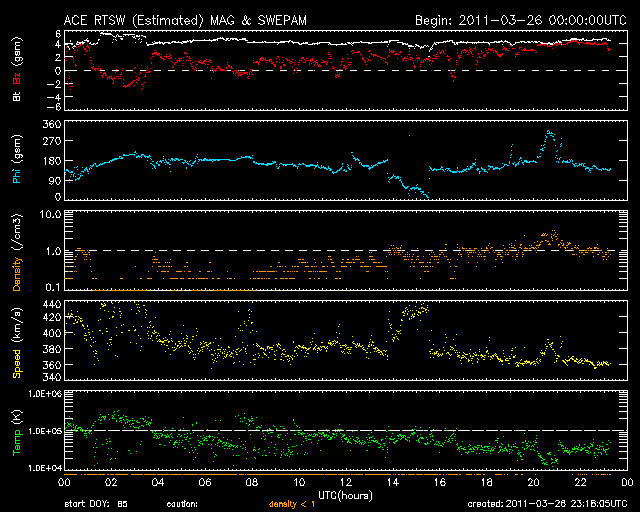The width and height of the screenshot is (640, 512).
Task: Click the '270' tick label on Phi panel
Action: (x=52, y=141)
